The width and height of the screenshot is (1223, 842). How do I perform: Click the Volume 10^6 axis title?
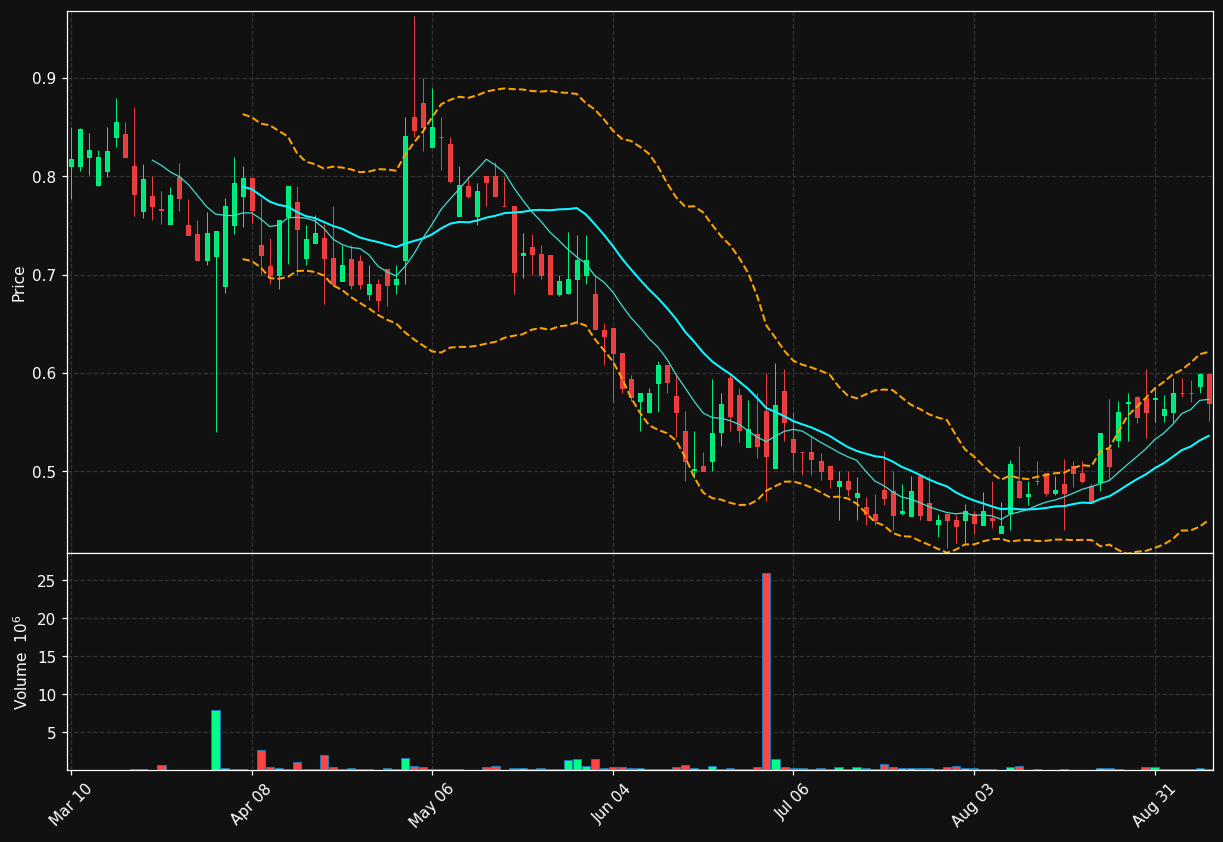(x=20, y=662)
